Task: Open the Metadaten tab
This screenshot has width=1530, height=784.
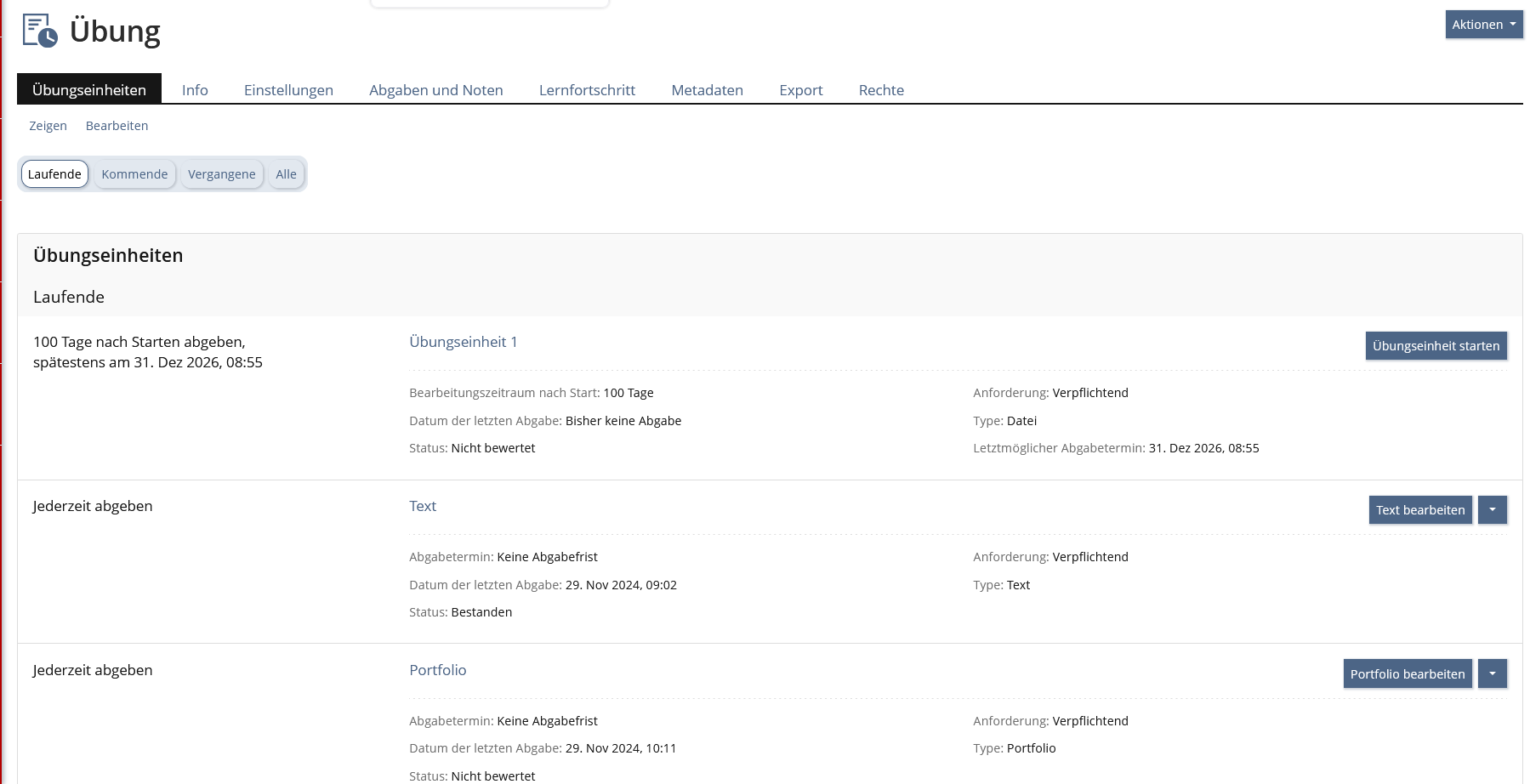Action: click(707, 90)
